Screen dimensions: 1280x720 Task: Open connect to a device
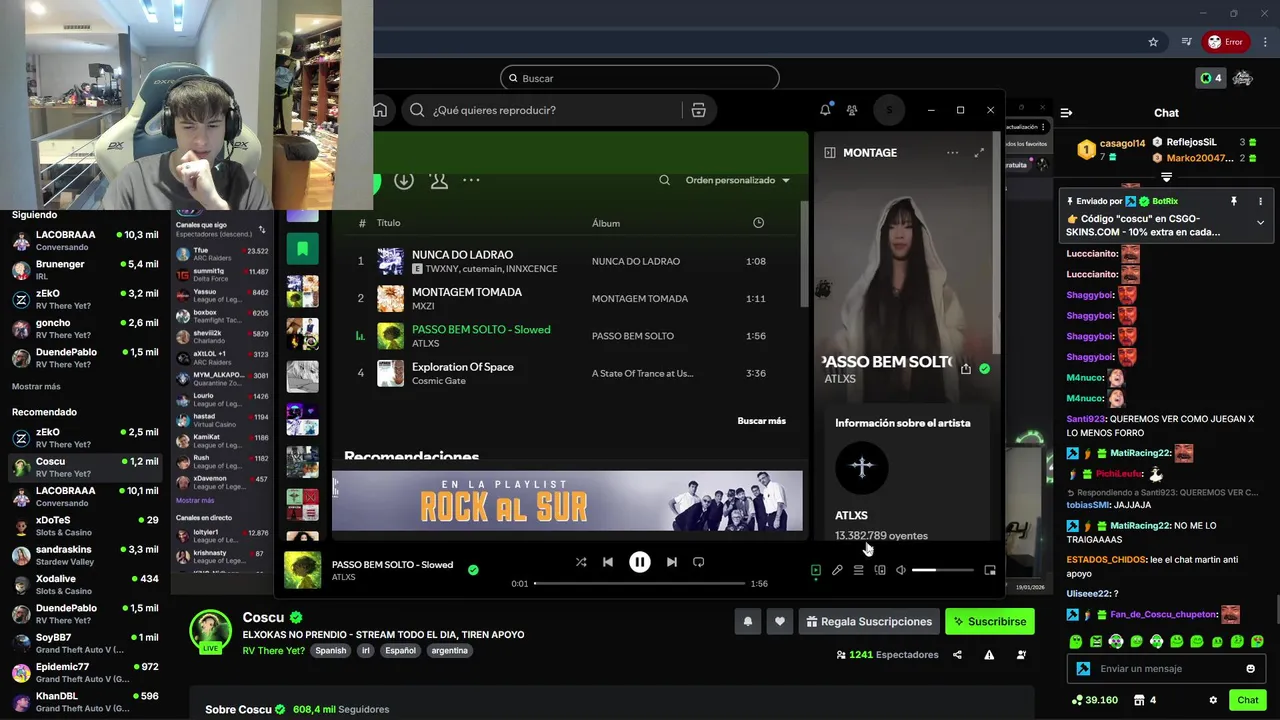tap(880, 570)
